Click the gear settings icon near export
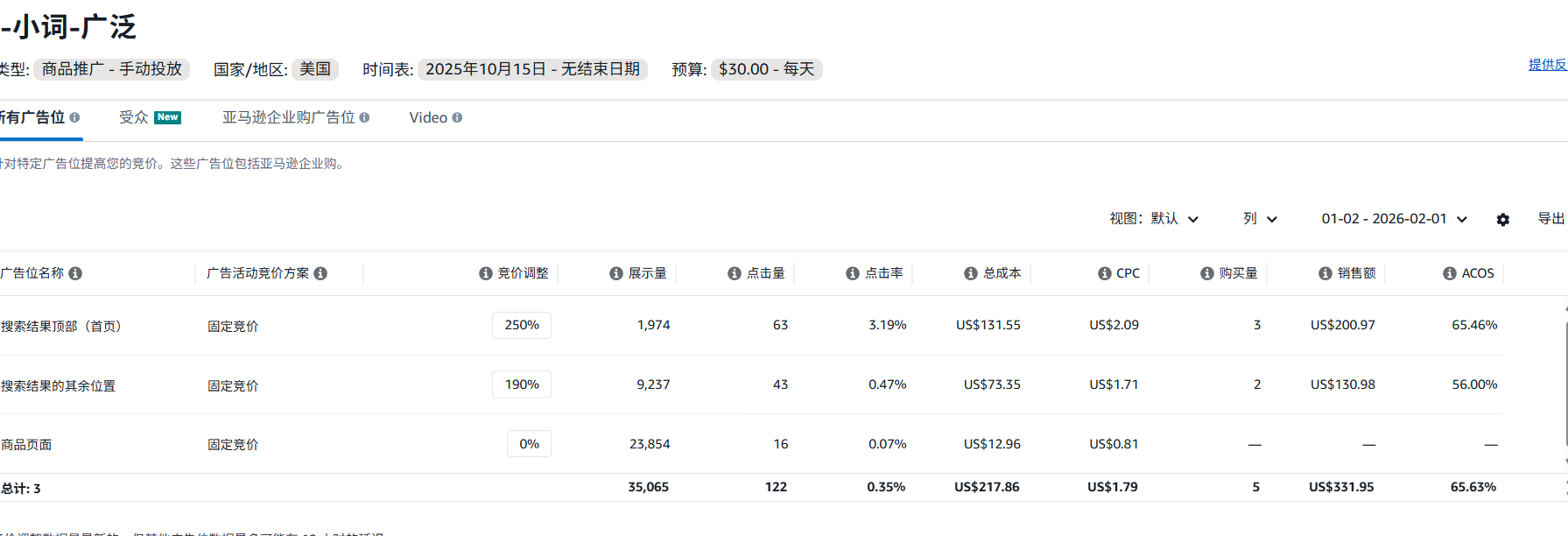The image size is (1568, 536). (x=1502, y=220)
